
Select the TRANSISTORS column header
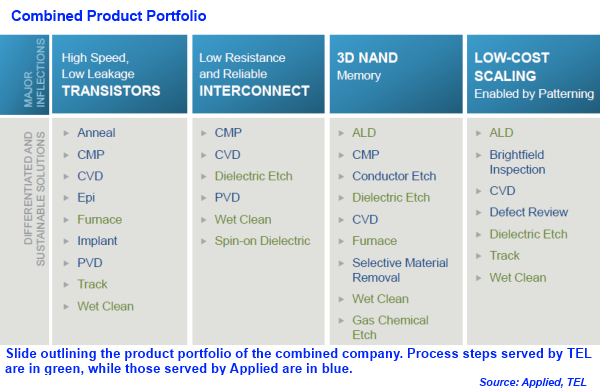119,74
